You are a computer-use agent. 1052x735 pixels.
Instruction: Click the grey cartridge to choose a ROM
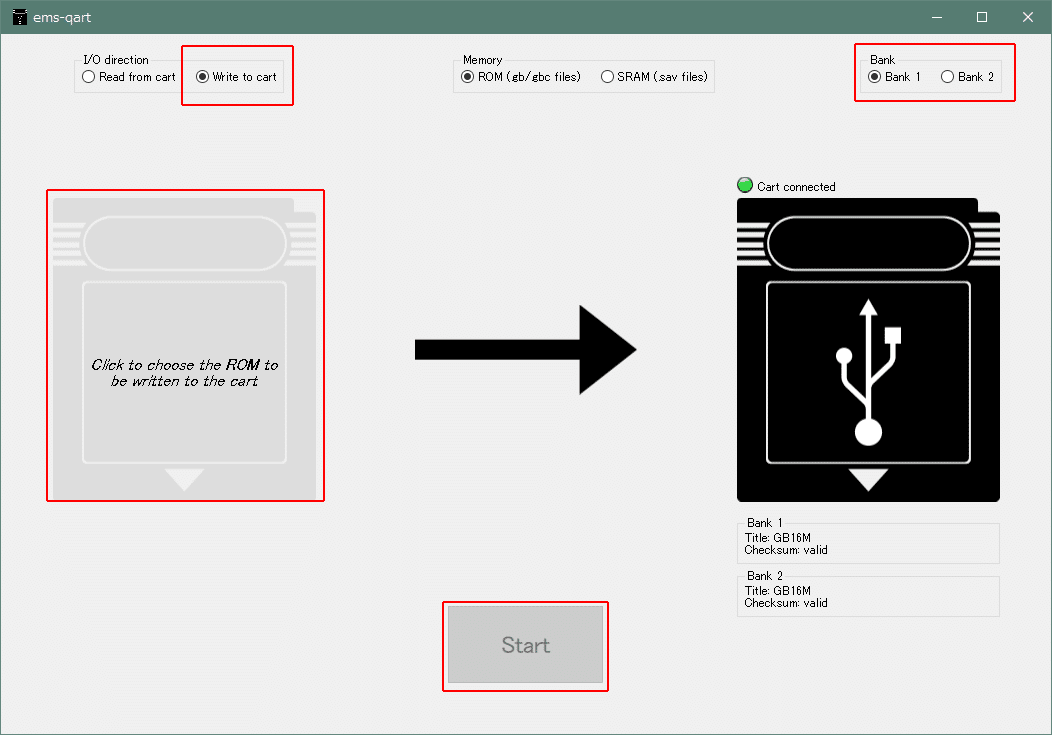click(185, 349)
